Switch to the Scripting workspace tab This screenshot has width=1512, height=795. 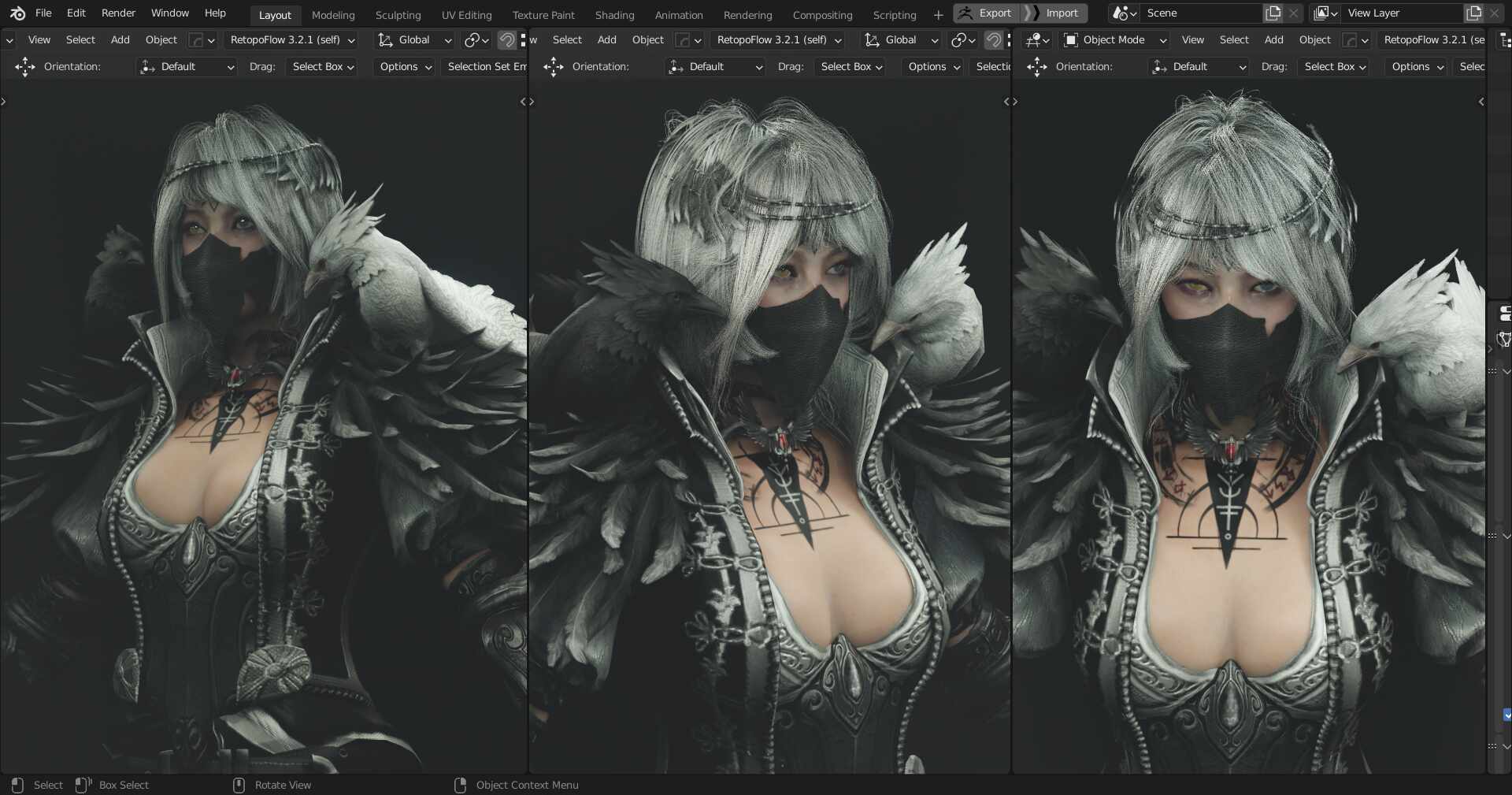[895, 15]
